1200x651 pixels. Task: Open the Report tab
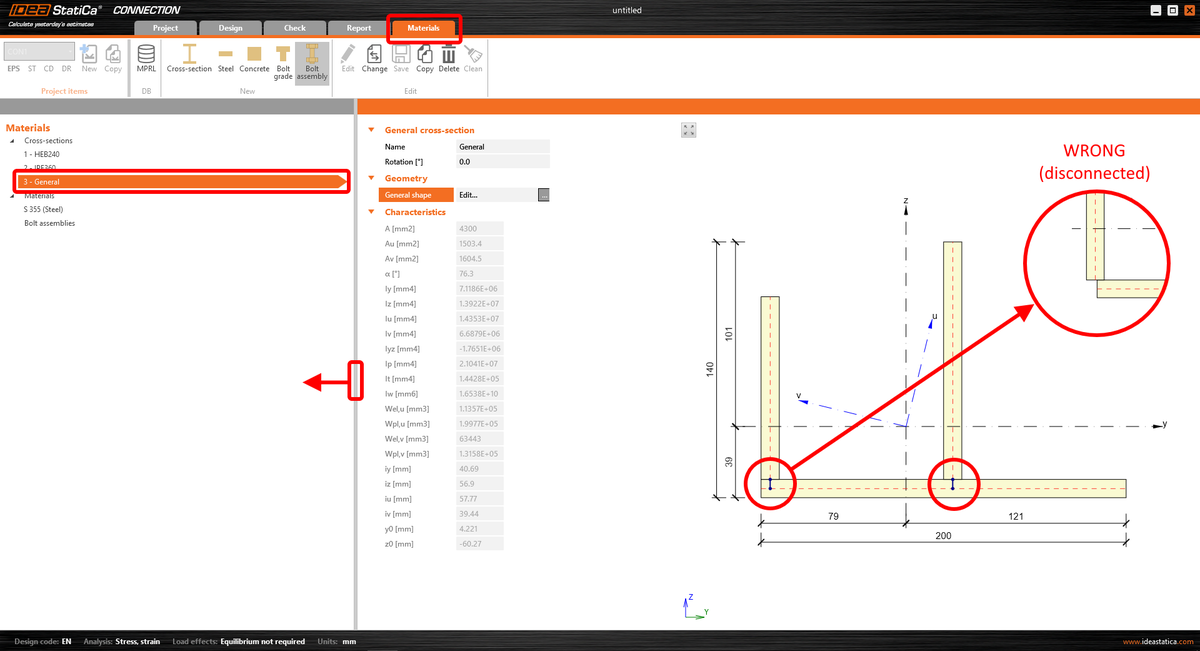[x=357, y=28]
